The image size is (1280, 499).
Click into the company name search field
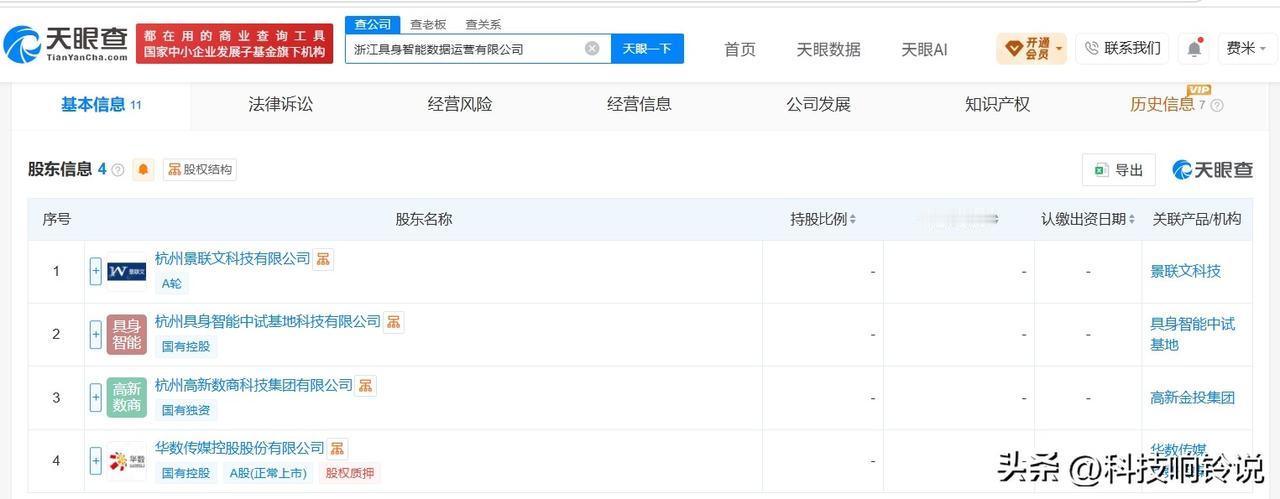coord(465,48)
